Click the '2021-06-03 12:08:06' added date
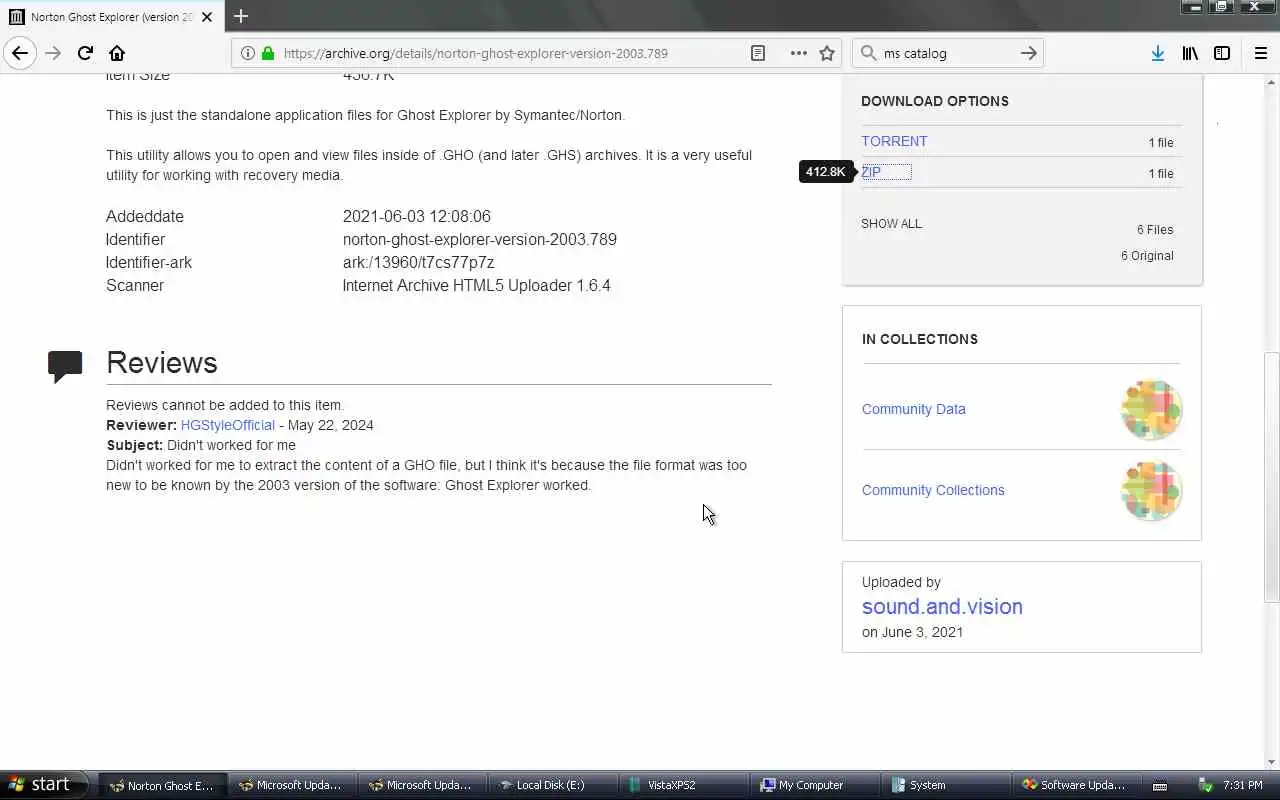 click(x=417, y=216)
